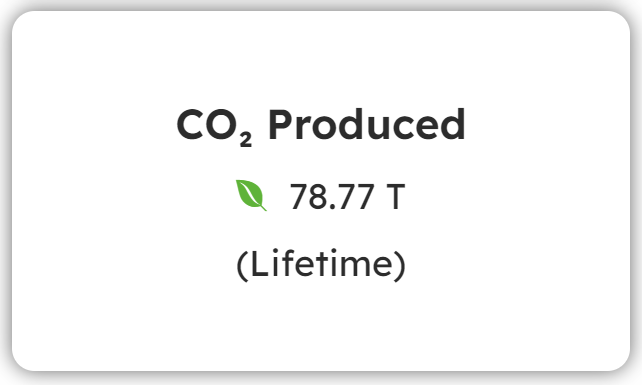Select the T unit after 78.77

pyautogui.click(x=396, y=197)
